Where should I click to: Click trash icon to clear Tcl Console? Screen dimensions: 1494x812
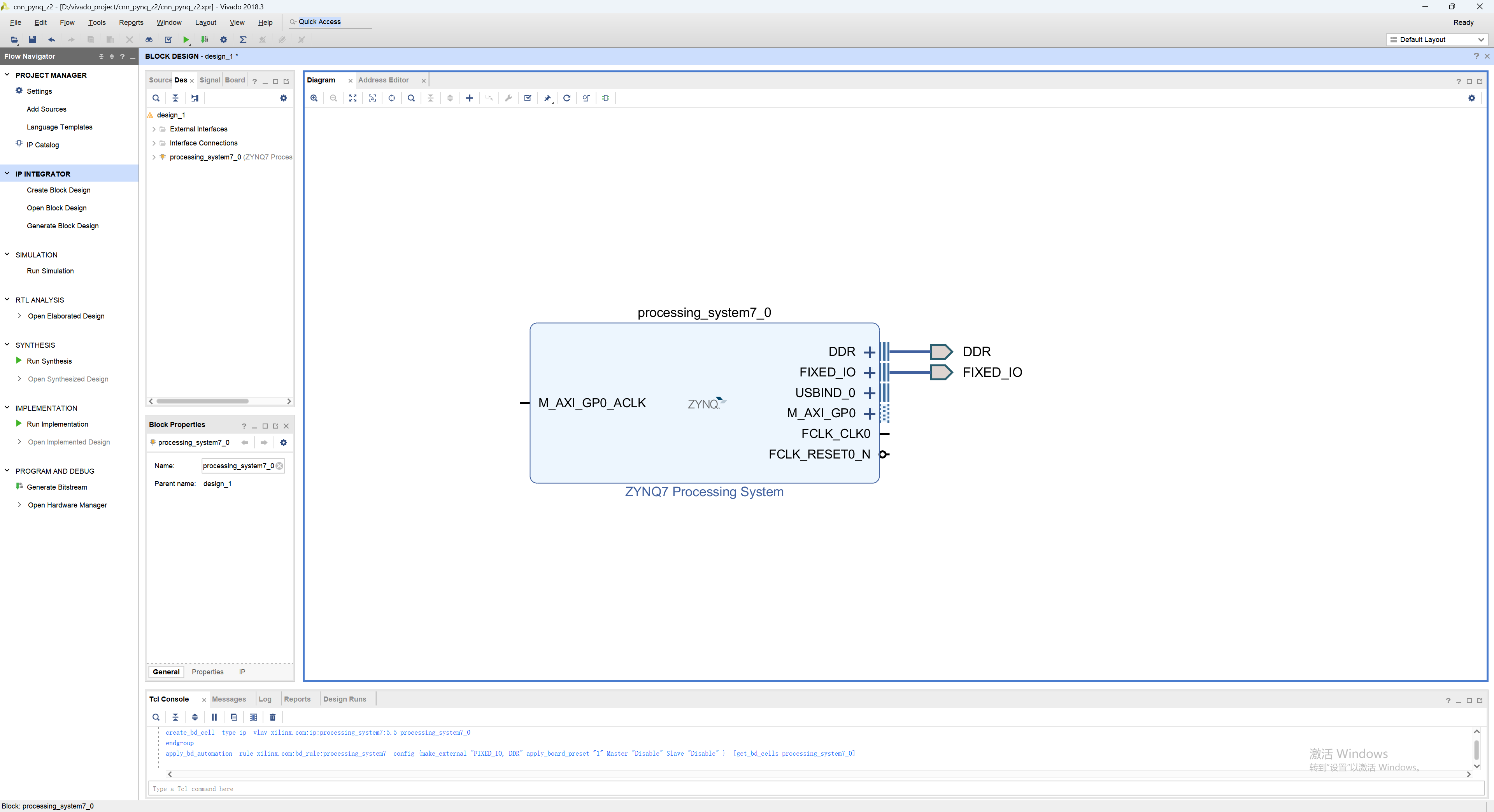click(x=273, y=717)
